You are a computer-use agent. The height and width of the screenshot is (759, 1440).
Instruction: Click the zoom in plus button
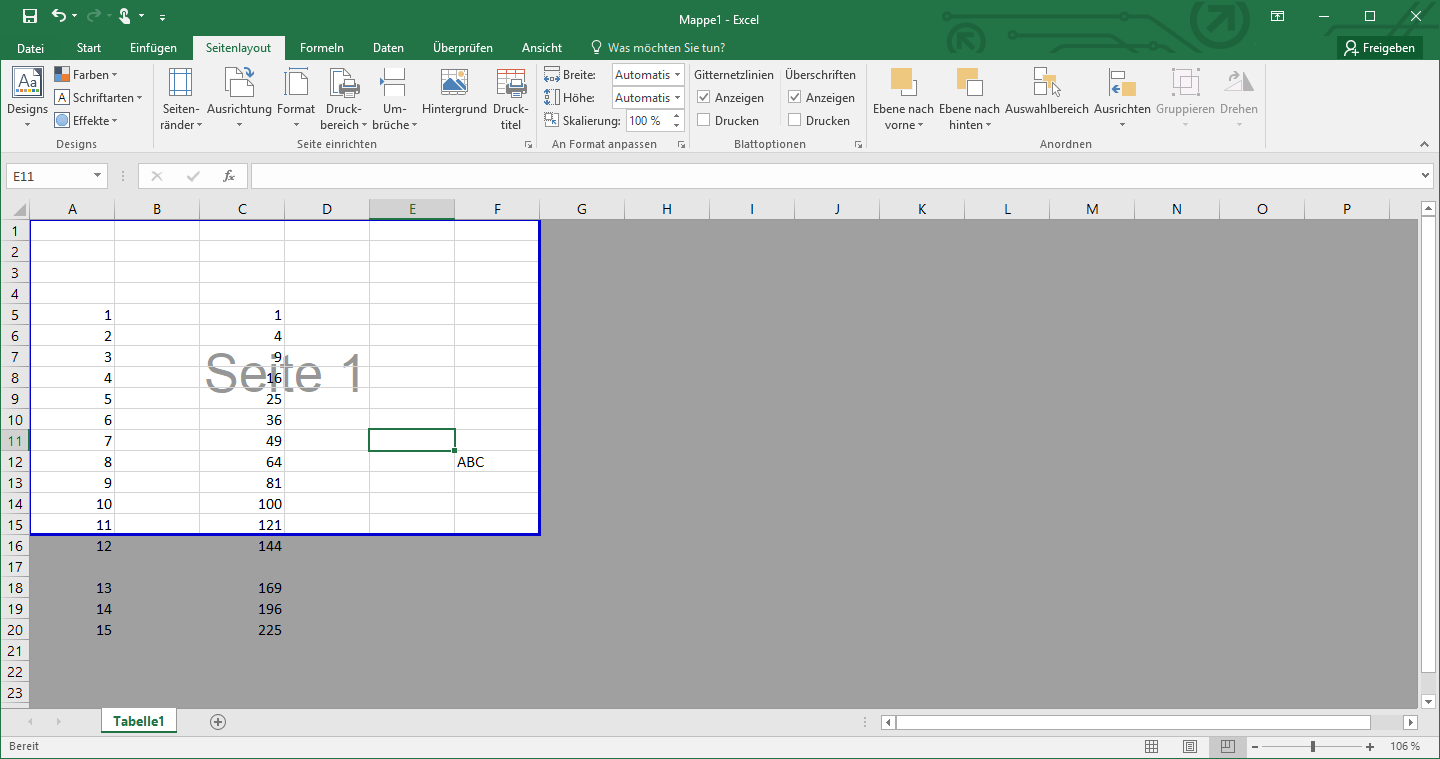(1370, 746)
